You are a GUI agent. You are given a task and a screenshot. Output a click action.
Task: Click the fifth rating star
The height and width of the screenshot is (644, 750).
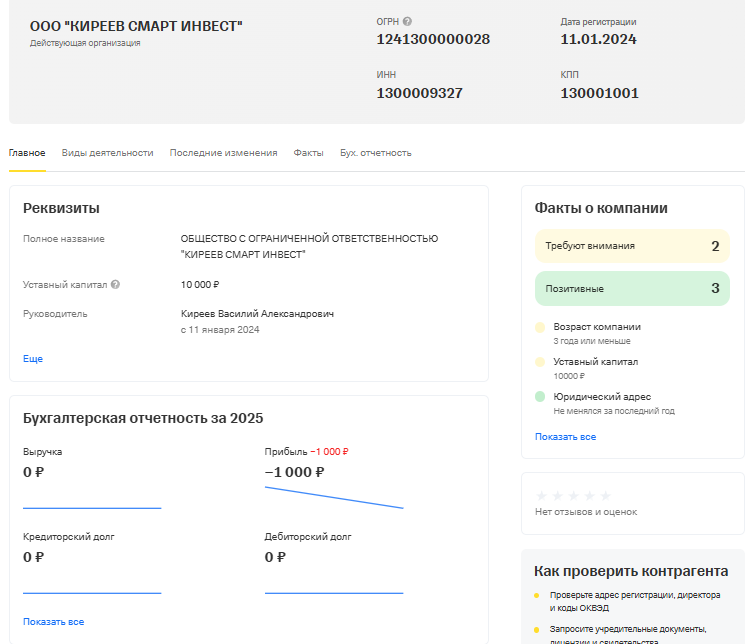pyautogui.click(x=606, y=495)
